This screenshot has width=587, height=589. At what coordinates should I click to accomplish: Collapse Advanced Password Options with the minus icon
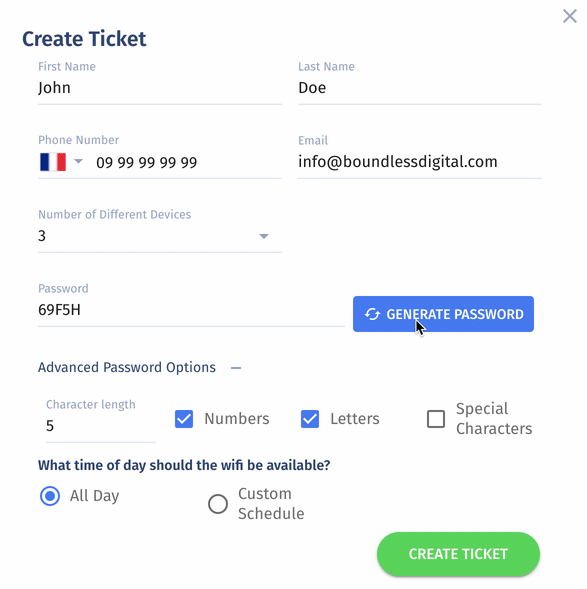(236, 368)
